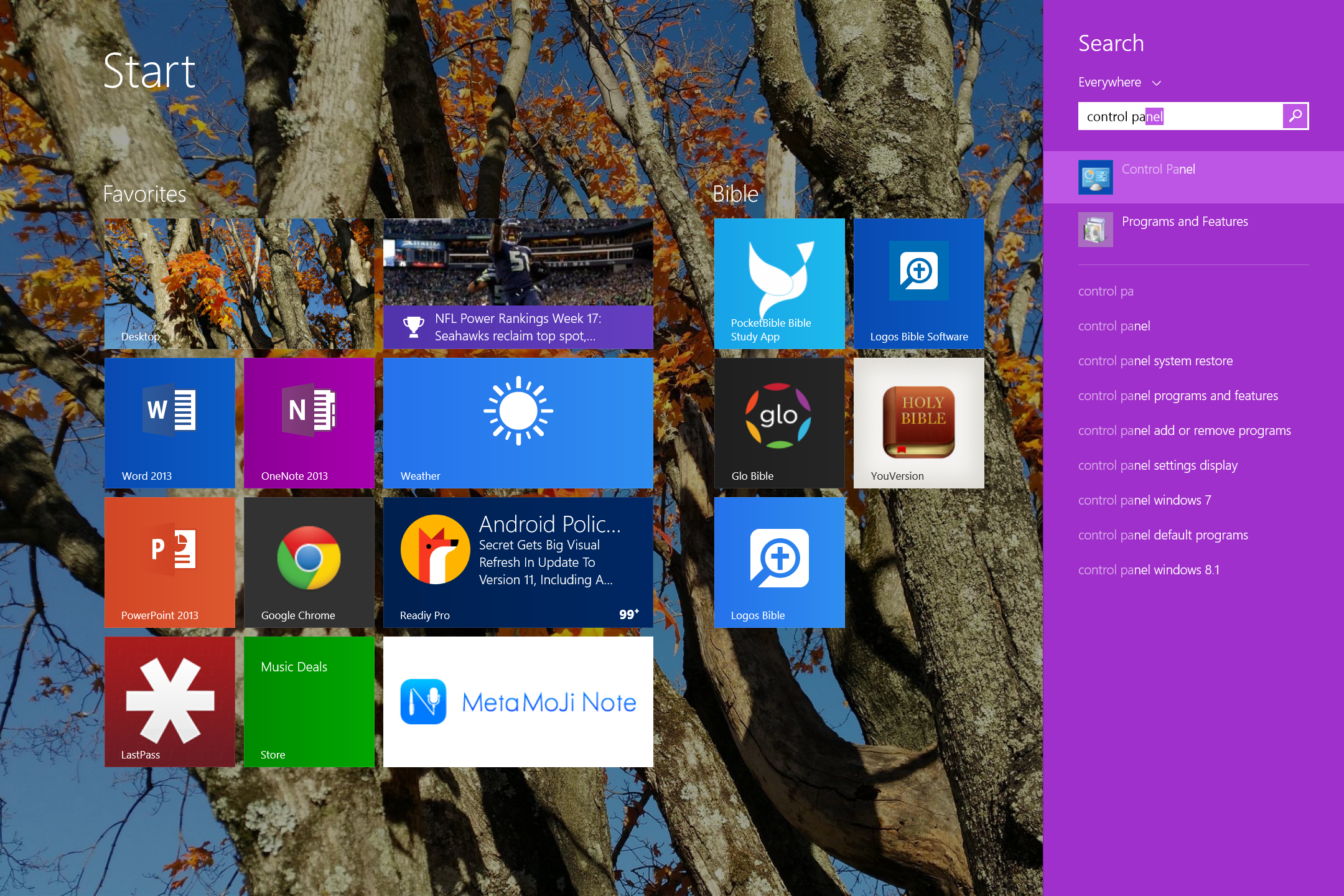This screenshot has height=896, width=1344.
Task: Select suggestion control panel settings display
Action: tap(1158, 465)
